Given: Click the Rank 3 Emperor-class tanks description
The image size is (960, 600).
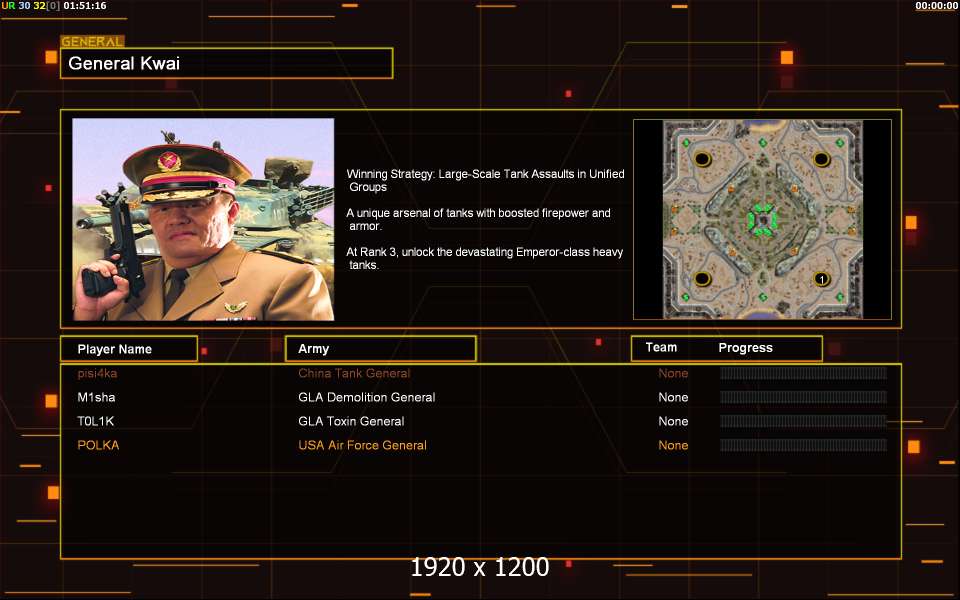Looking at the screenshot, I should coord(484,258).
